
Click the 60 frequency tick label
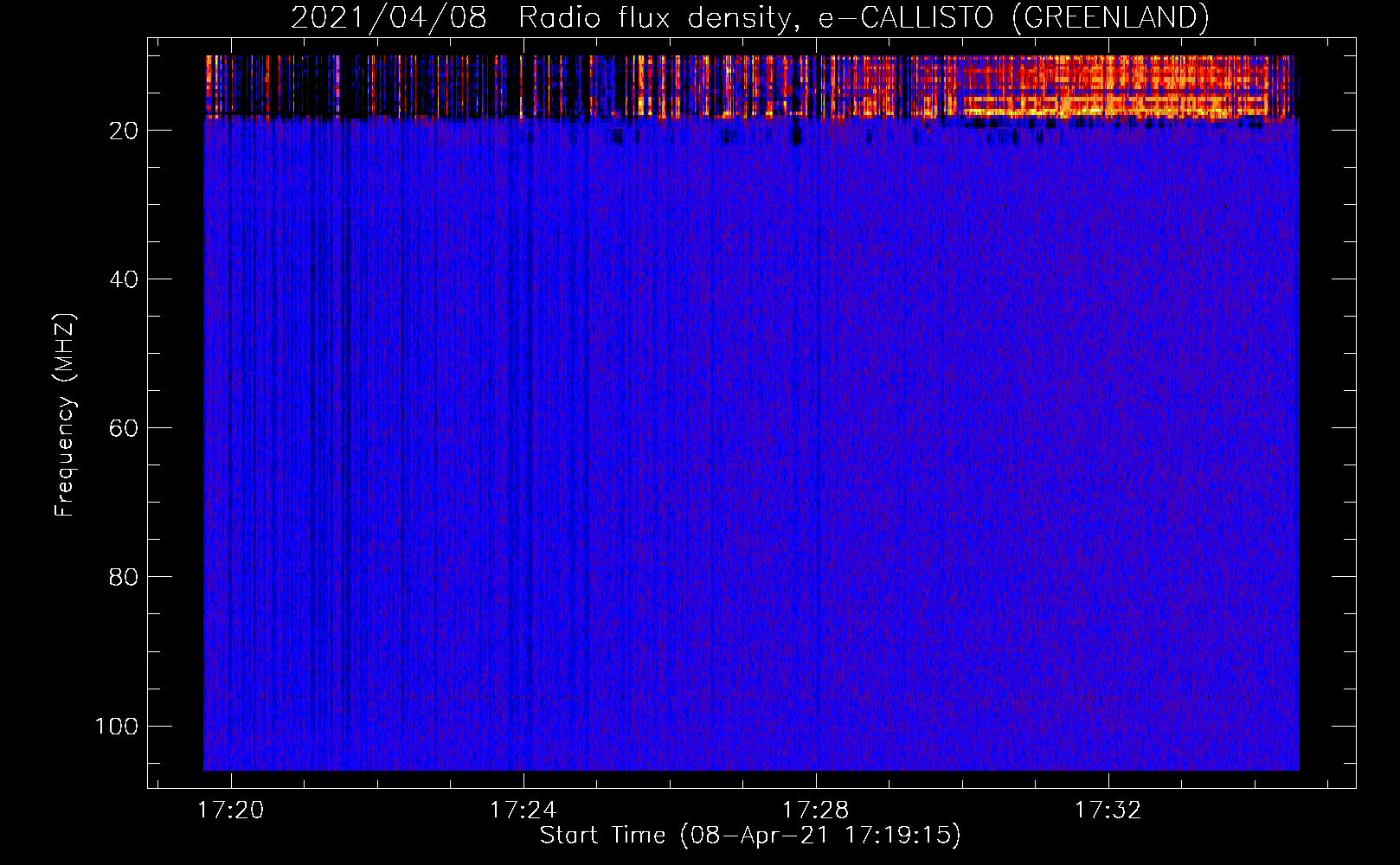click(x=124, y=428)
